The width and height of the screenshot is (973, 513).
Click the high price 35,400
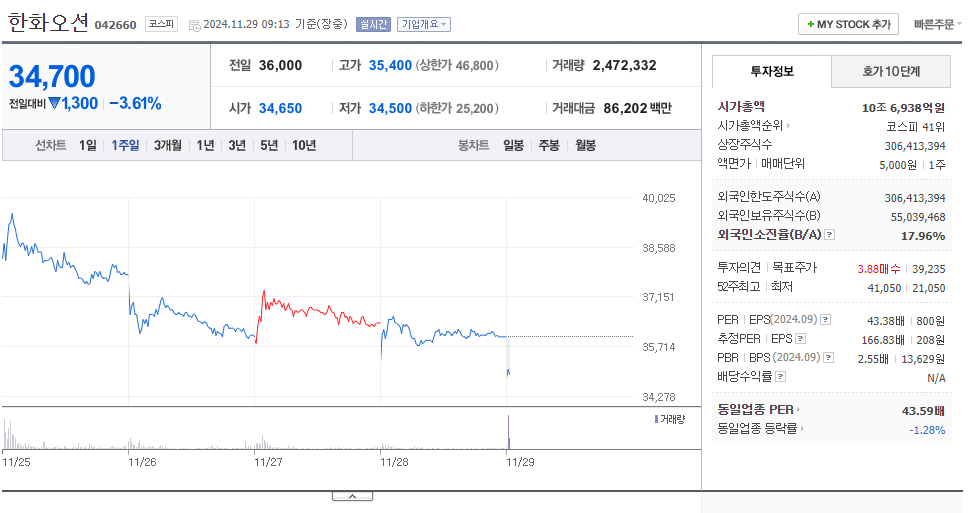point(390,65)
